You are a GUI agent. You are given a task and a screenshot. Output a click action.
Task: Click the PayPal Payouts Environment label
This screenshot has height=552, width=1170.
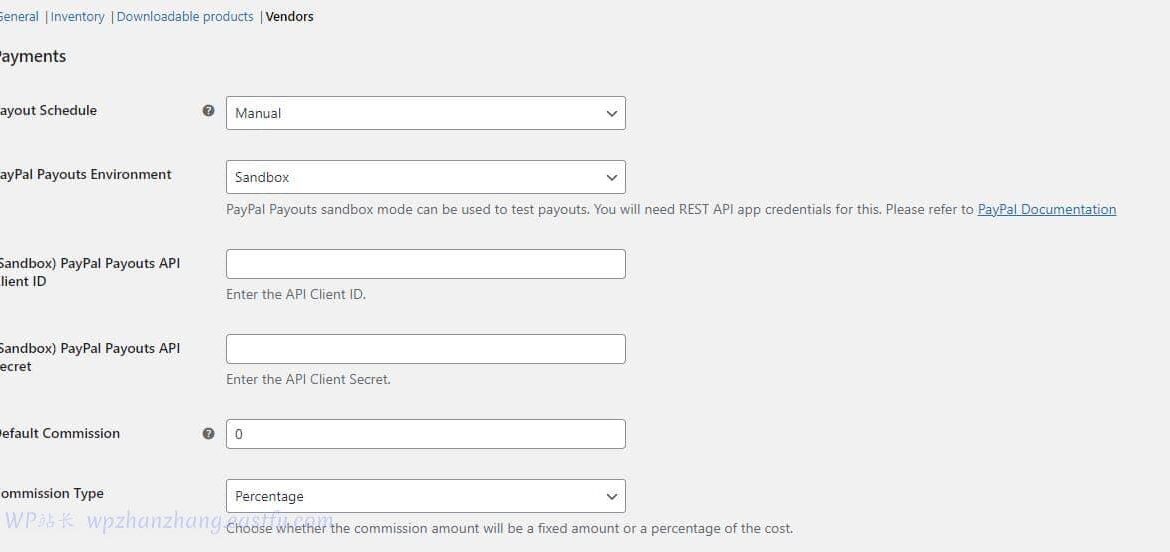85,175
